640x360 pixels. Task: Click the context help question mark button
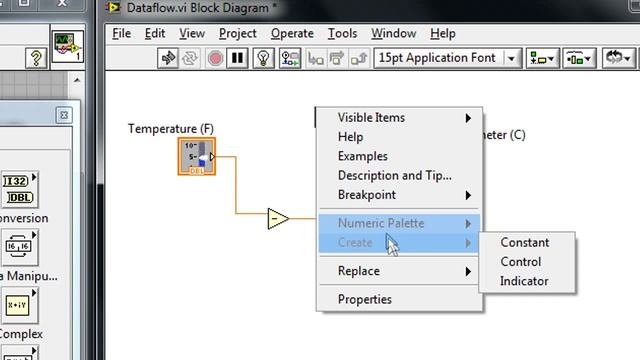tap(36, 58)
